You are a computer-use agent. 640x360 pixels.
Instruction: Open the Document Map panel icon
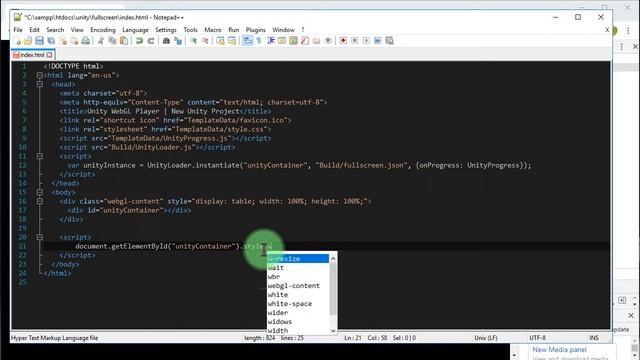[293, 40]
